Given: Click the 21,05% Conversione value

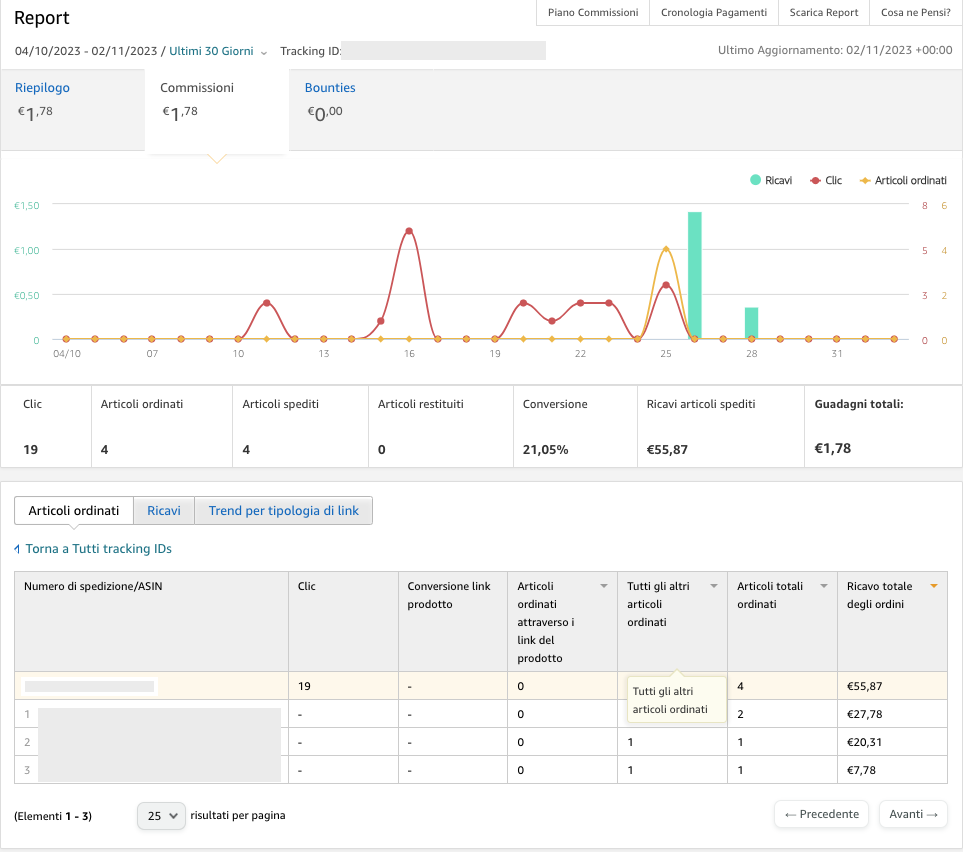Looking at the screenshot, I should [545, 450].
